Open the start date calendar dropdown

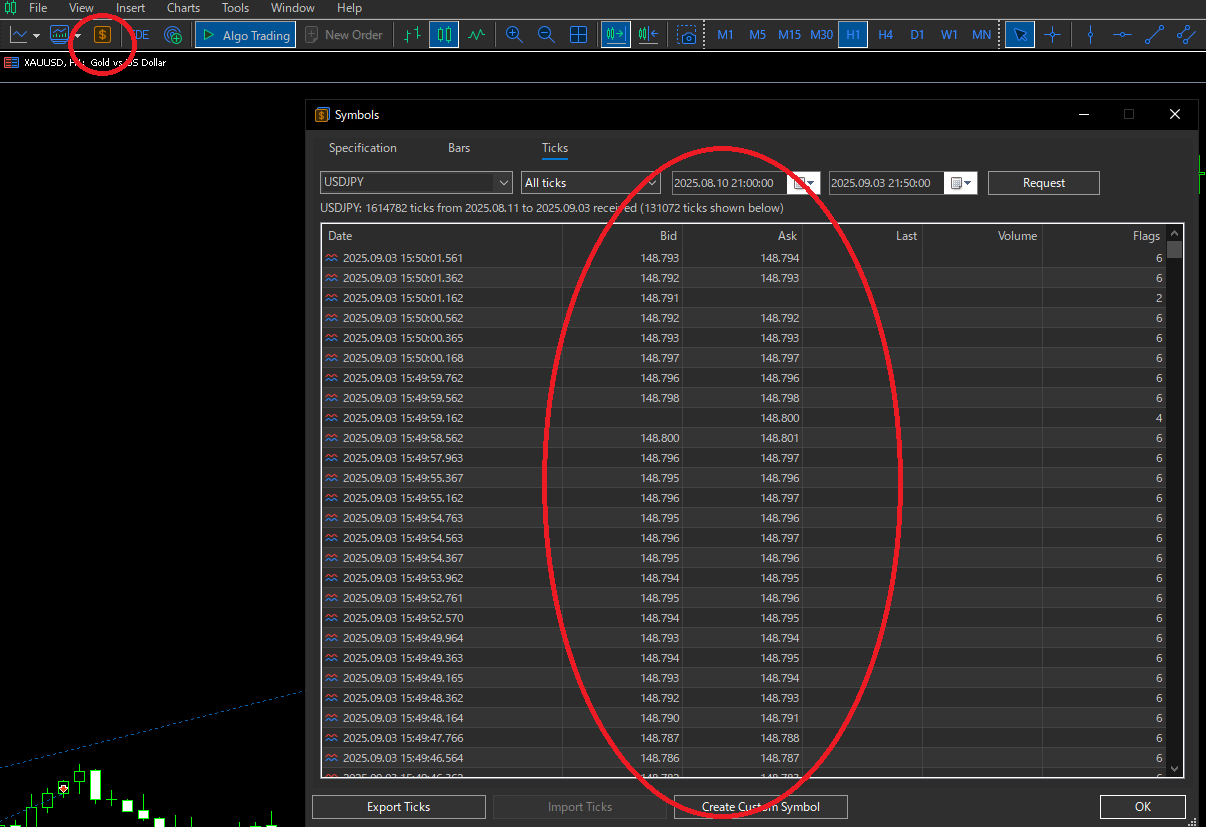click(805, 183)
